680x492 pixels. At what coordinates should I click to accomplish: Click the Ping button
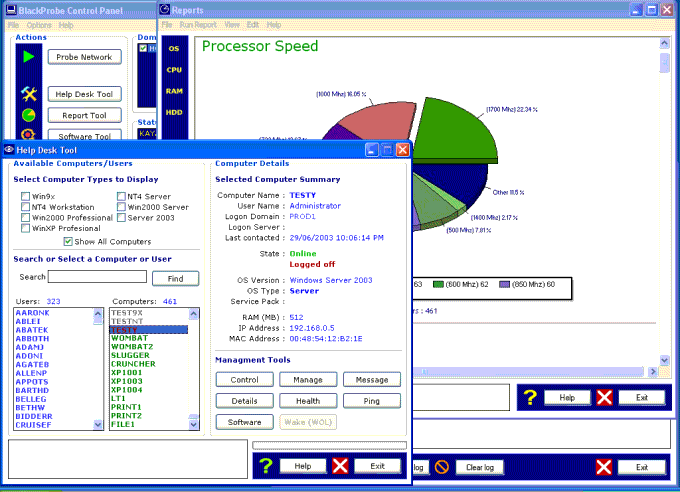(x=372, y=401)
